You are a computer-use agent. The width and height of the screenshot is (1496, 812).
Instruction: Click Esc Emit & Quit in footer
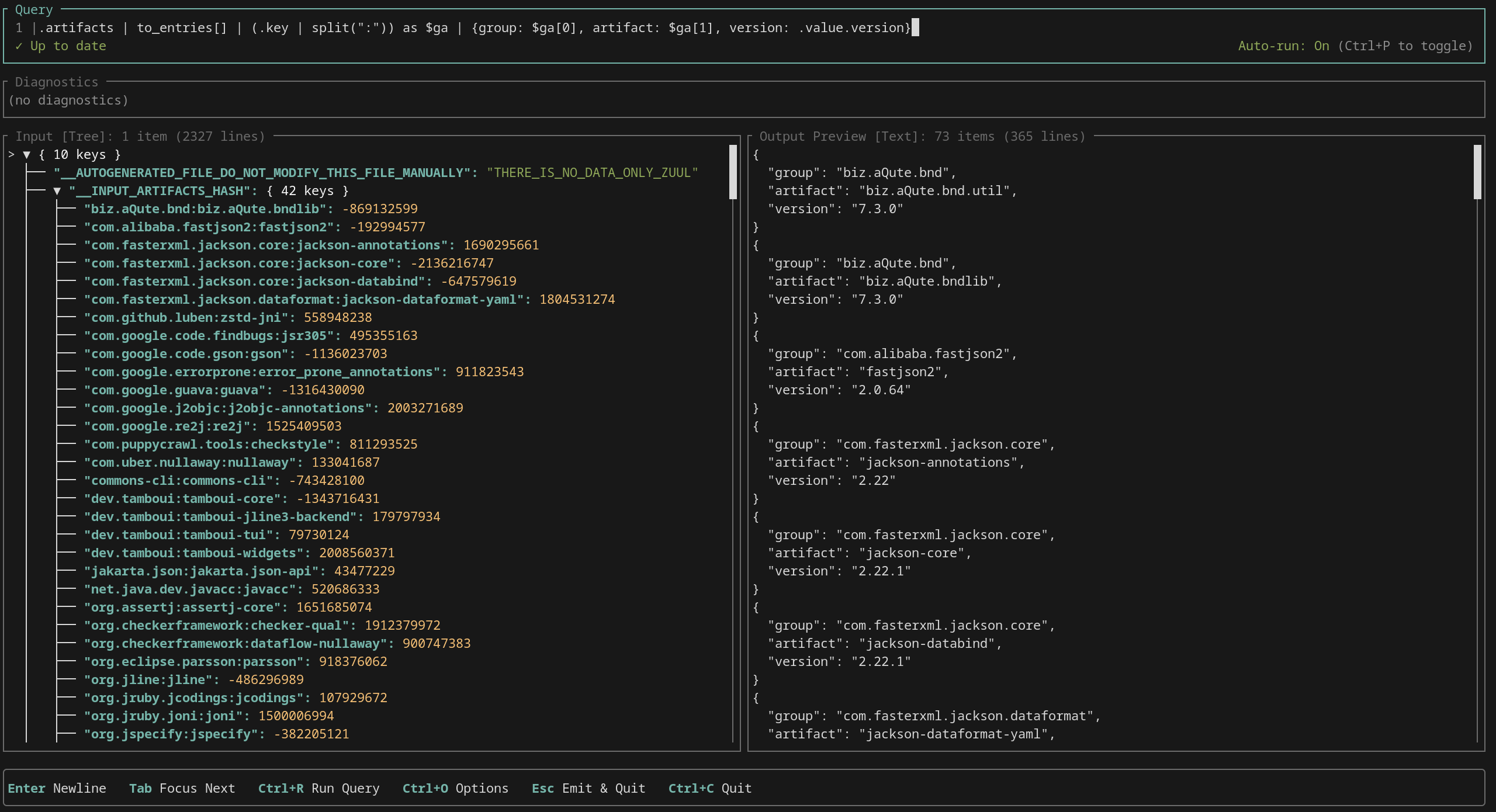coord(588,789)
